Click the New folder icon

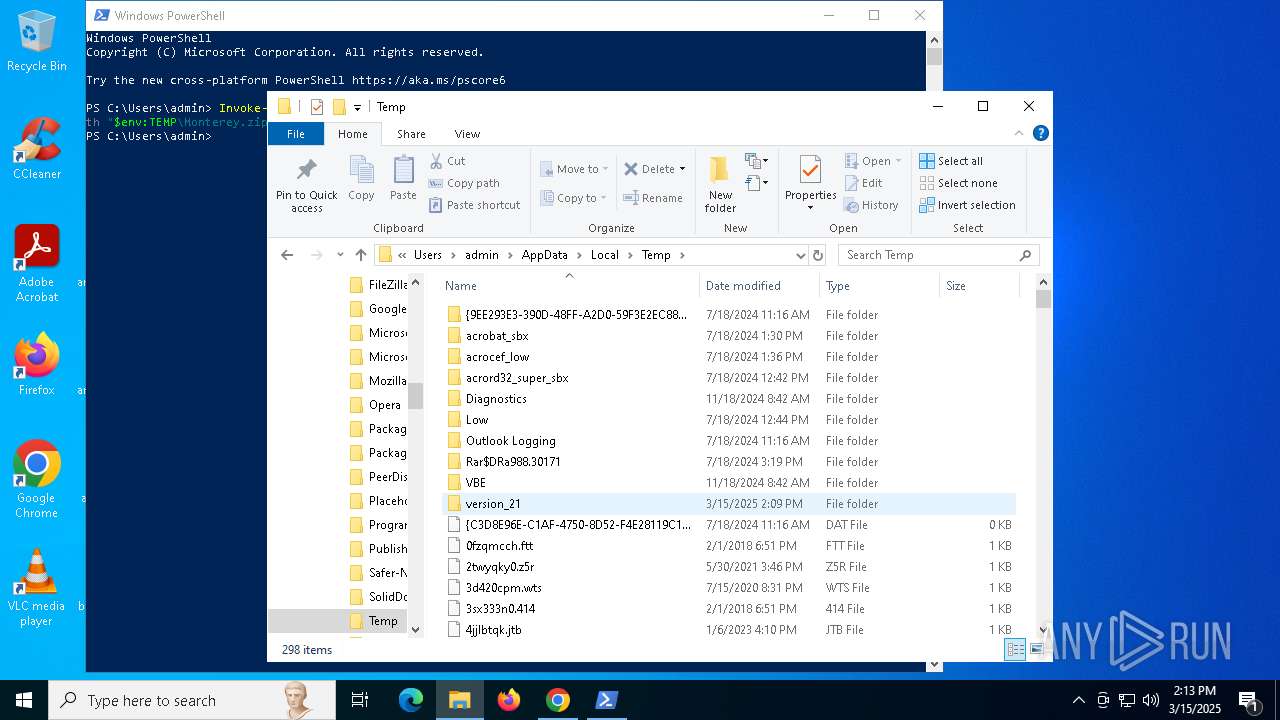[x=720, y=185]
